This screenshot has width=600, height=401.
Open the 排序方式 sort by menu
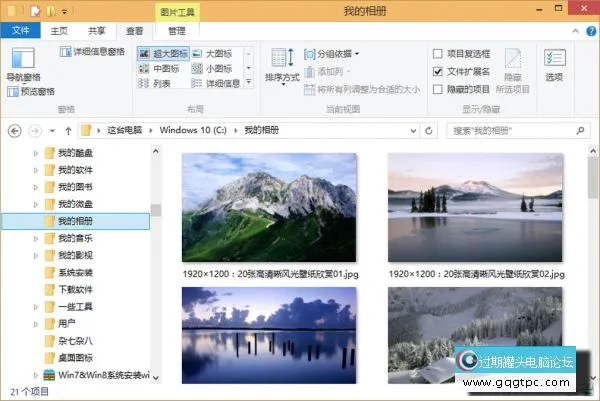pos(282,65)
